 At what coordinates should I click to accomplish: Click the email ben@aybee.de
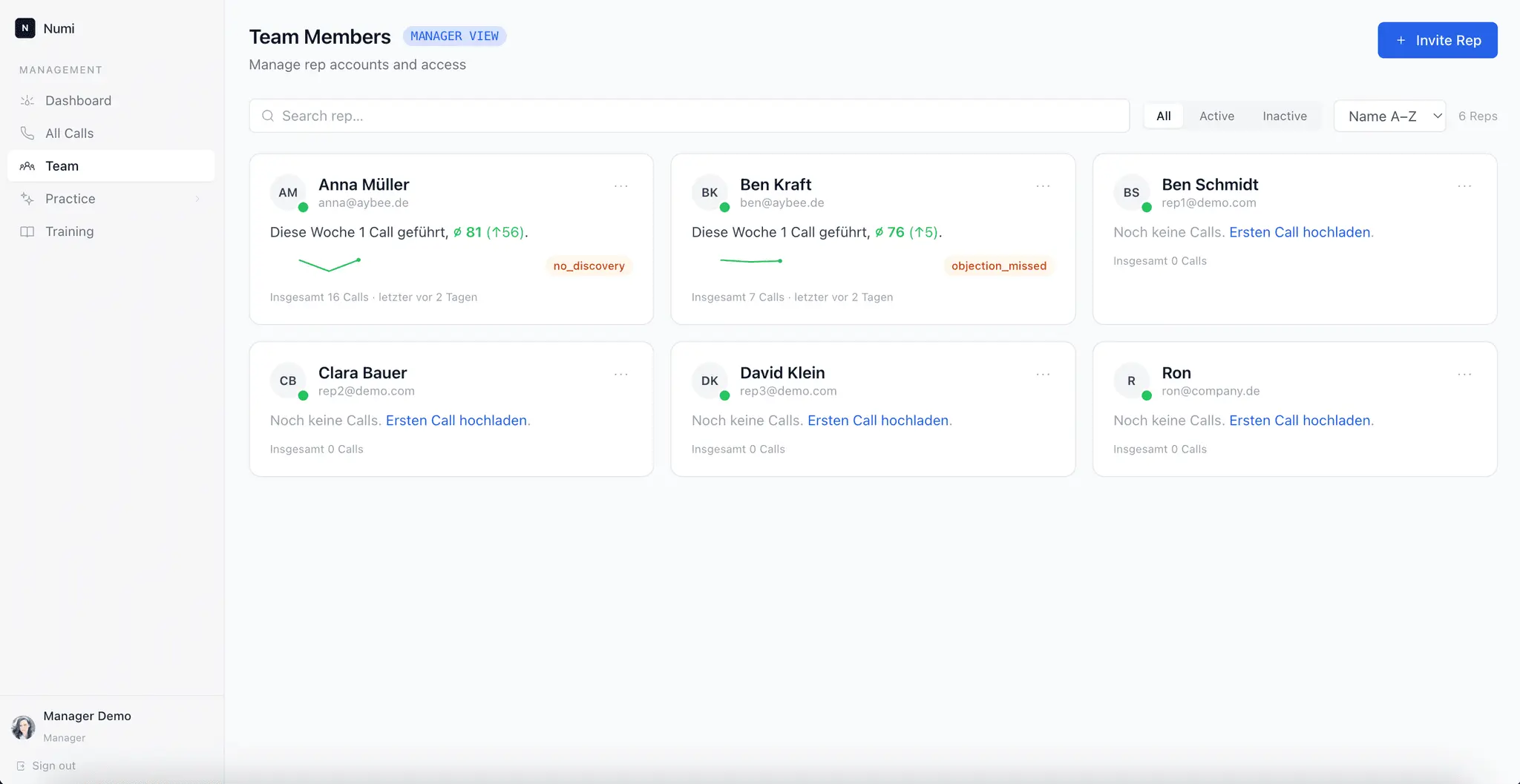pos(782,202)
